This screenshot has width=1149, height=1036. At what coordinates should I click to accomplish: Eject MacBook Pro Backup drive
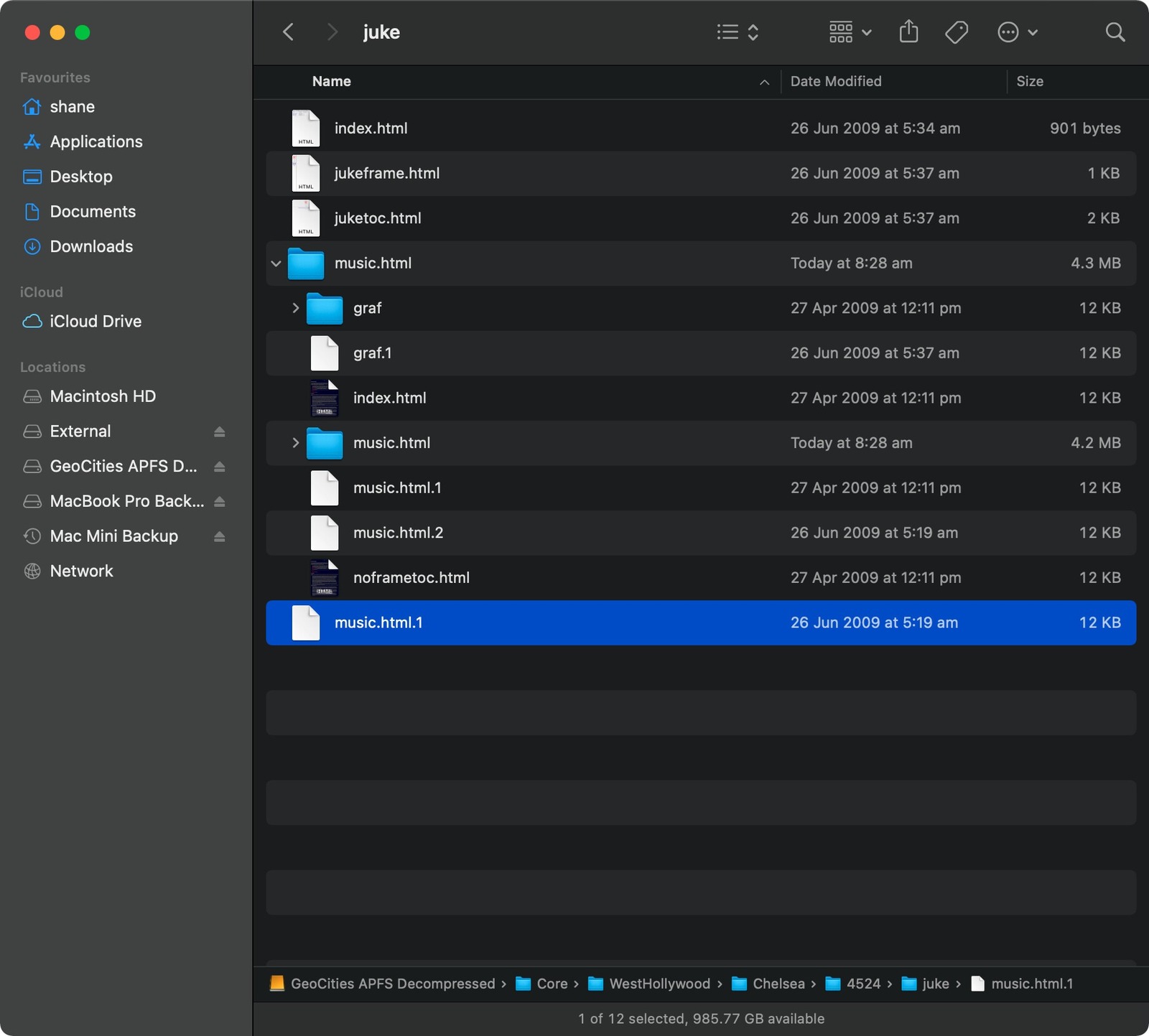(x=220, y=501)
